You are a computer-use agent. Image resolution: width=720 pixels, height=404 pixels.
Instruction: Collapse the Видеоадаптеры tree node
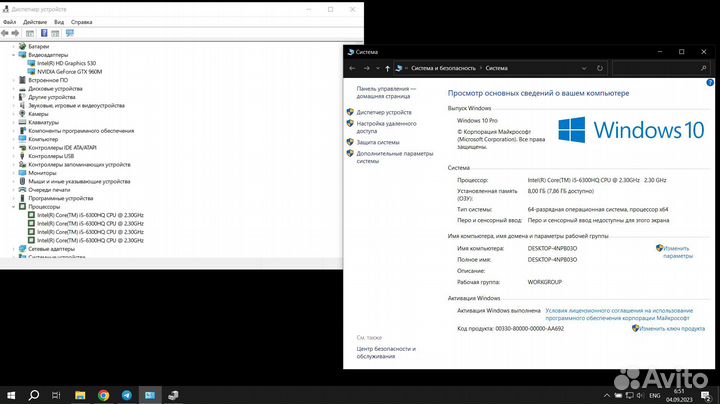pos(13,55)
